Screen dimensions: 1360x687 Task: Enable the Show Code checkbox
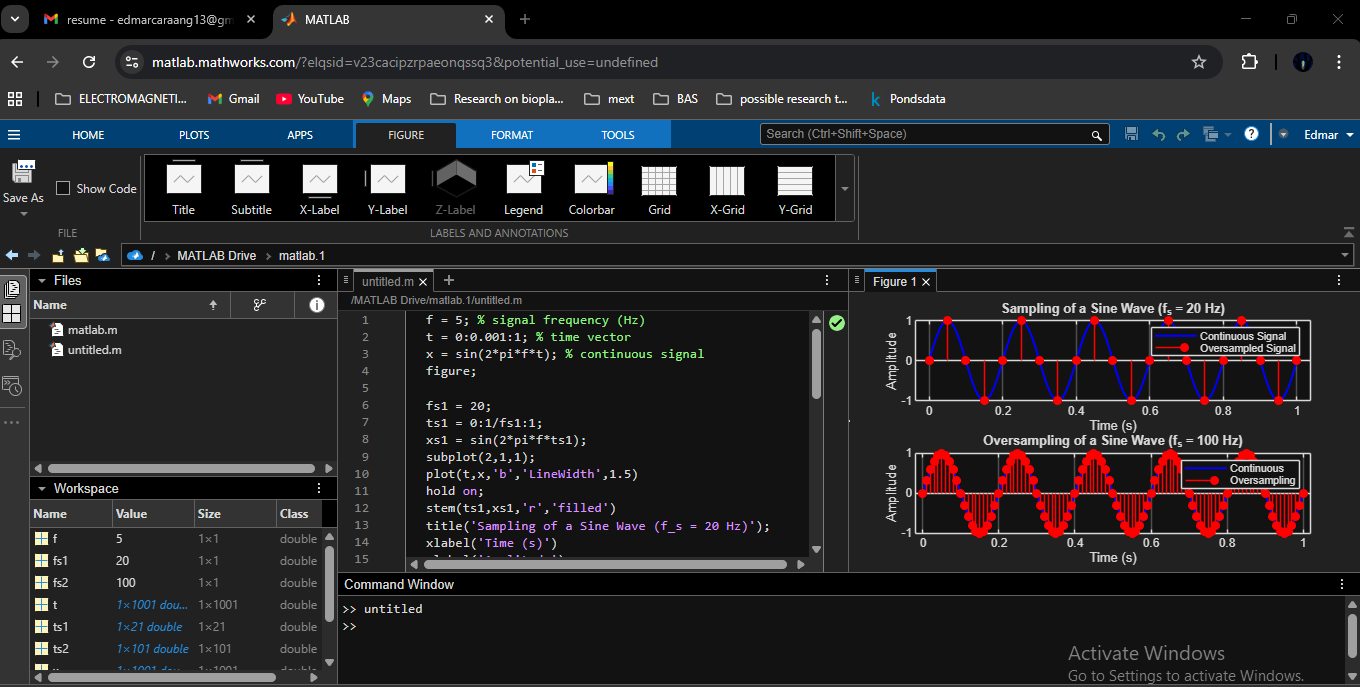[63, 188]
